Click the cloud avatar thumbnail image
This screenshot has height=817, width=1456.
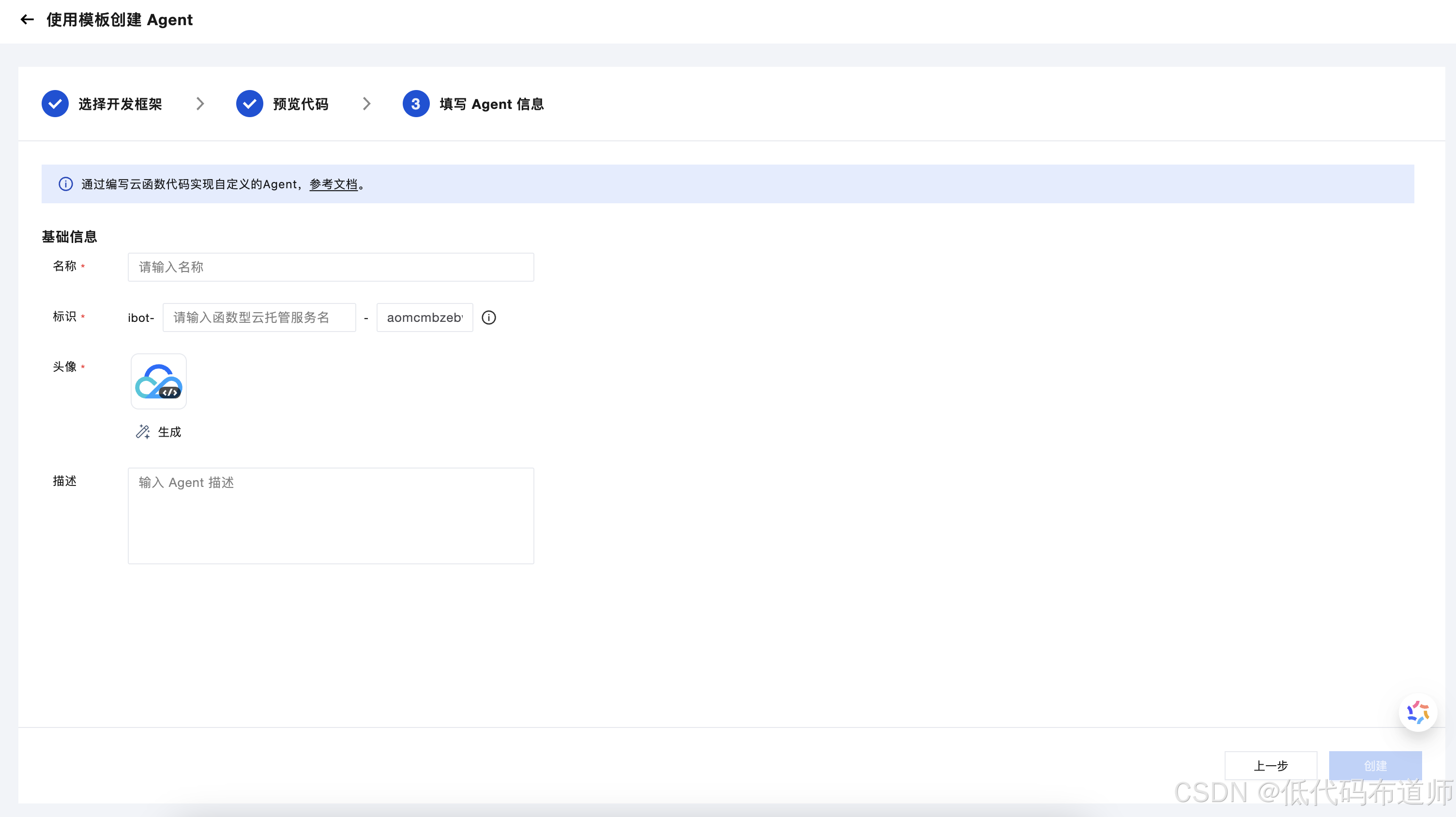pos(158,381)
